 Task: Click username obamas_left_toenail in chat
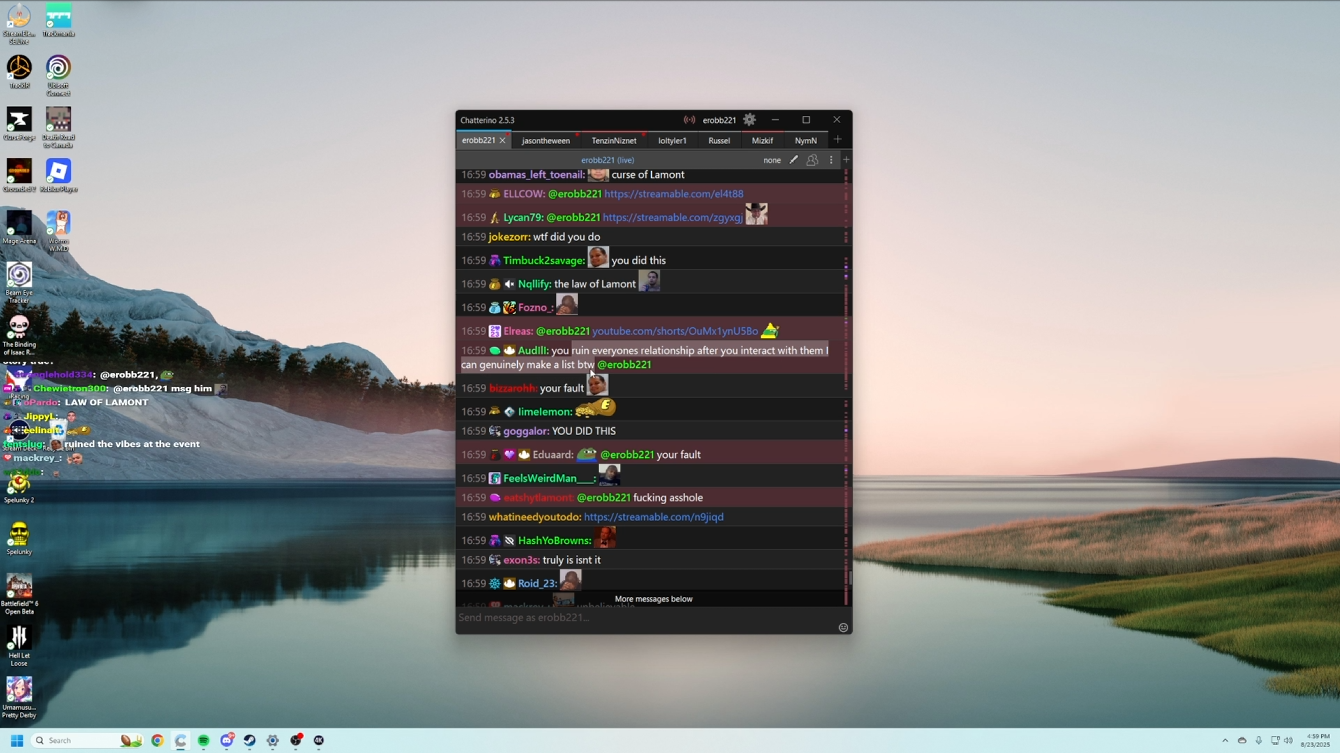[x=537, y=175]
